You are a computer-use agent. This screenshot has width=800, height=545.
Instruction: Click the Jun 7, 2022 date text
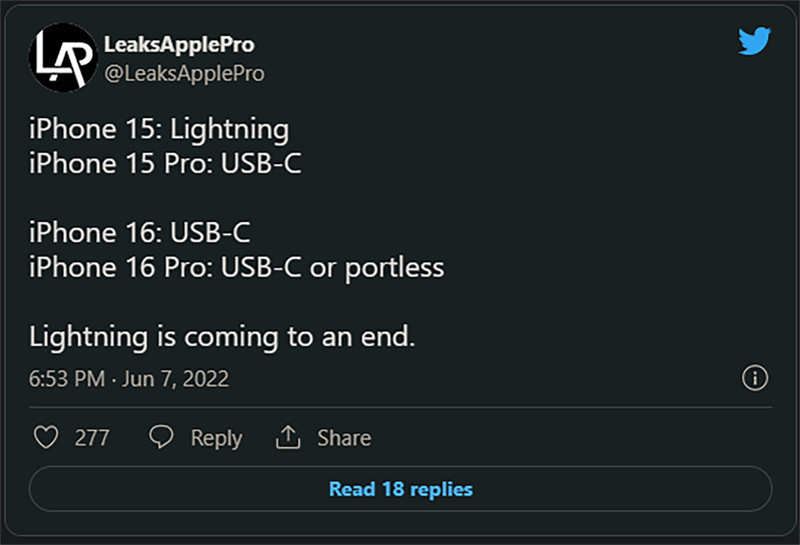[x=176, y=379]
